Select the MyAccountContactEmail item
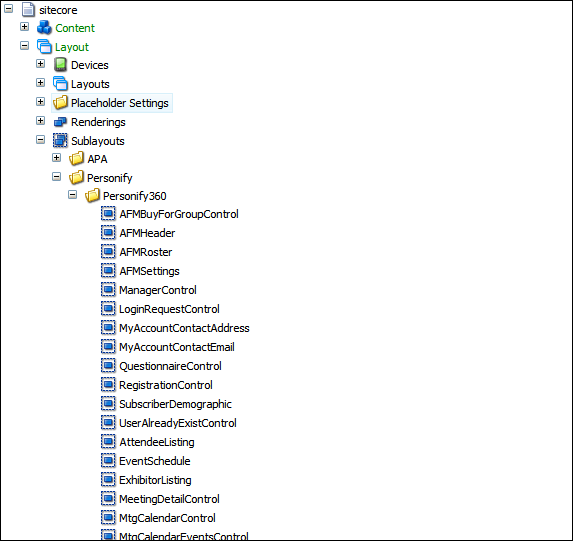The width and height of the screenshot is (573, 541). [177, 347]
